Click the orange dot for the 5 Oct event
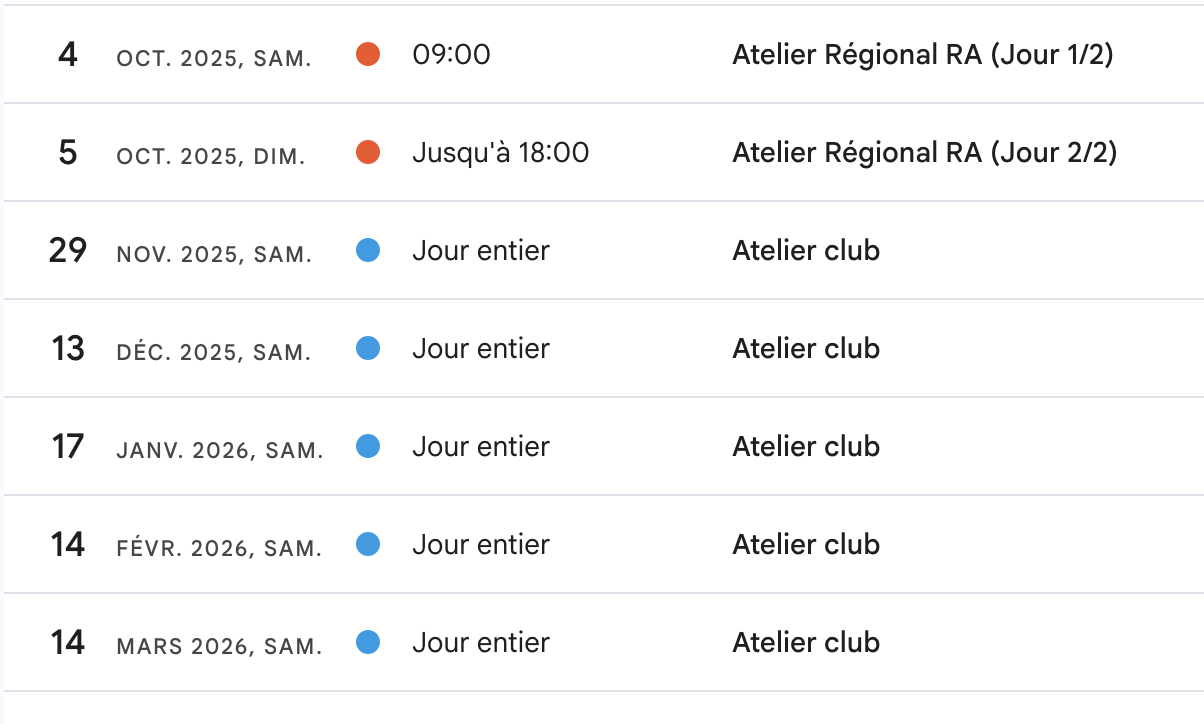 tap(368, 153)
